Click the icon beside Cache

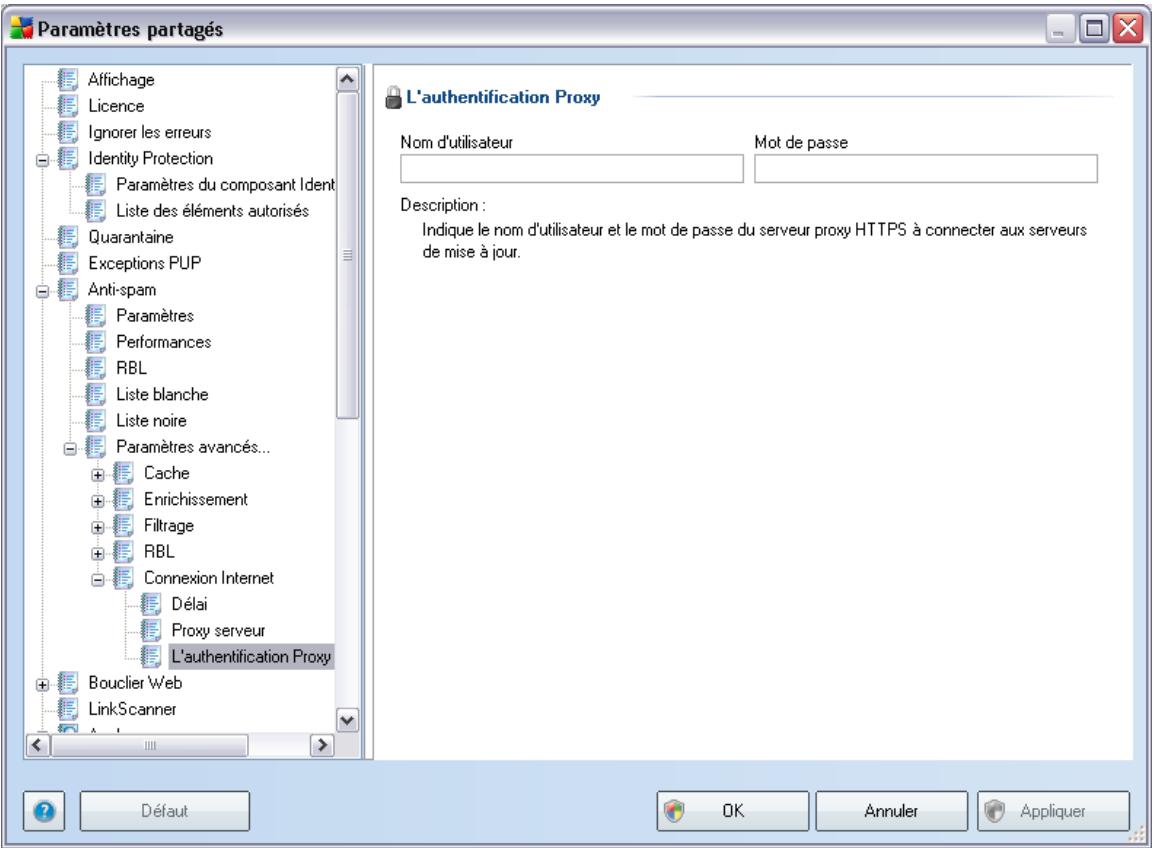click(x=123, y=473)
